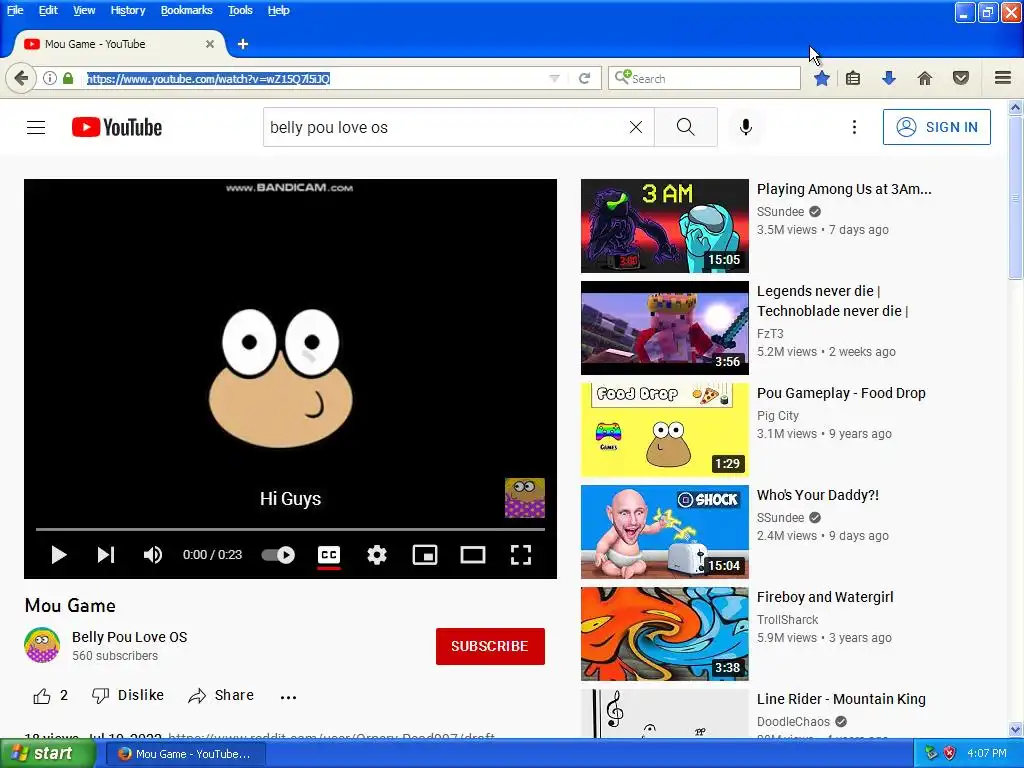The width and height of the screenshot is (1024, 768).
Task: Open the File menu
Action: (15, 10)
